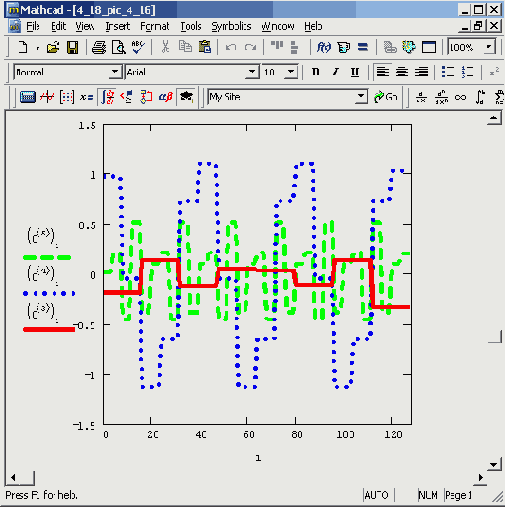The image size is (505, 507).
Task: Insert unit icon
Action: pyautogui.click(x=343, y=47)
